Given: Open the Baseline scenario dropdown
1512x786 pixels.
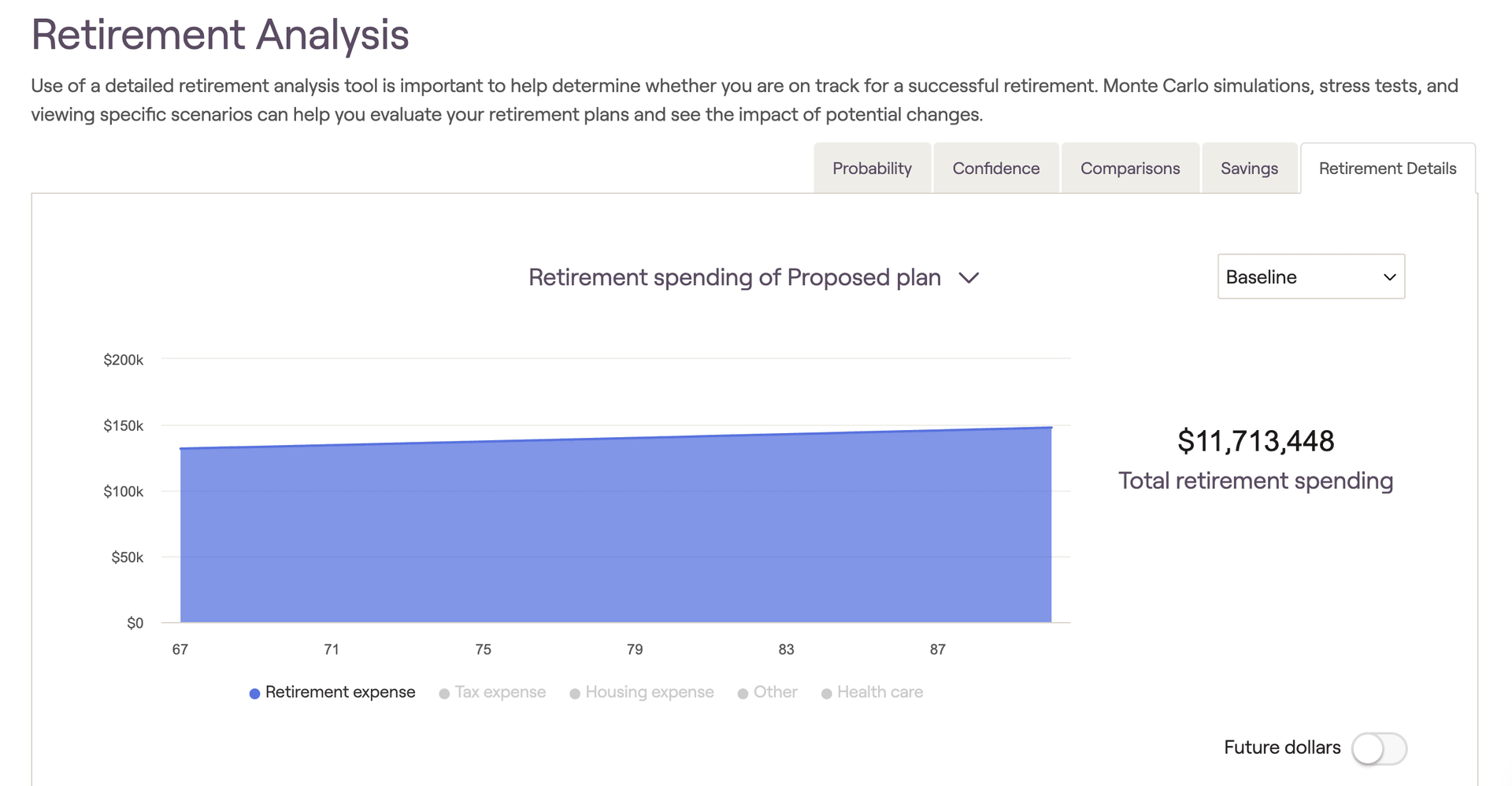Looking at the screenshot, I should click(x=1311, y=276).
